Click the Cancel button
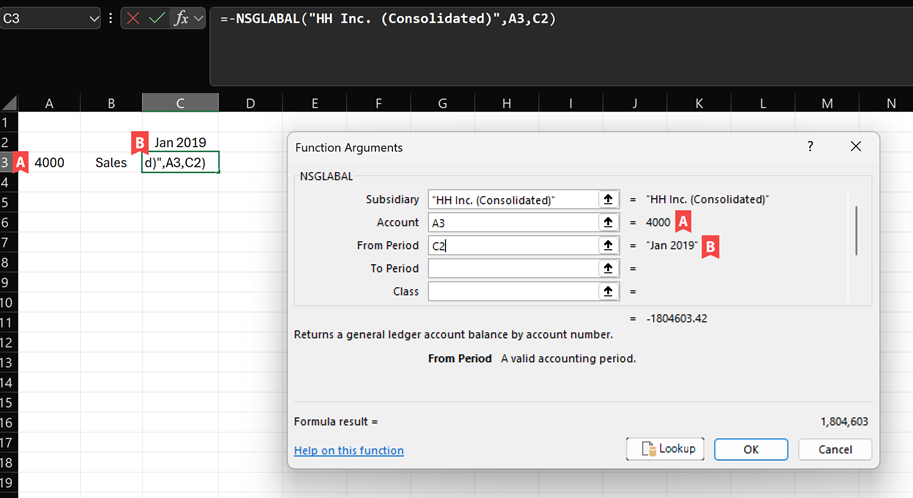 coord(835,449)
